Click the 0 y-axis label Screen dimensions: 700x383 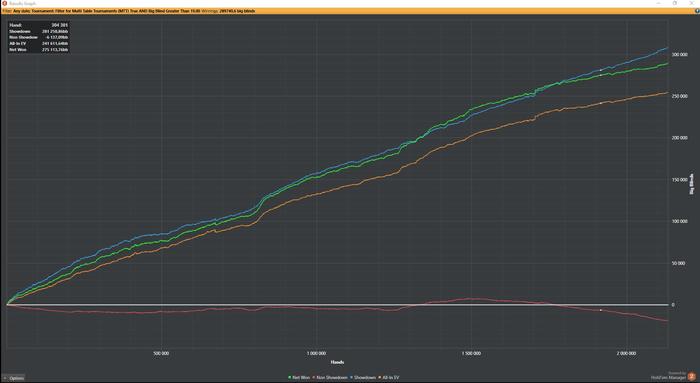coord(673,305)
